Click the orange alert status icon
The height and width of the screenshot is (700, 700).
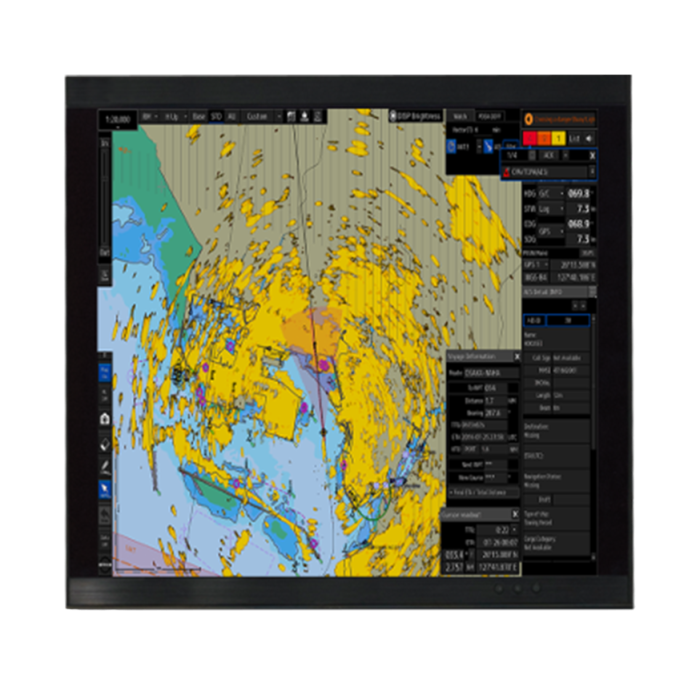coord(530,118)
